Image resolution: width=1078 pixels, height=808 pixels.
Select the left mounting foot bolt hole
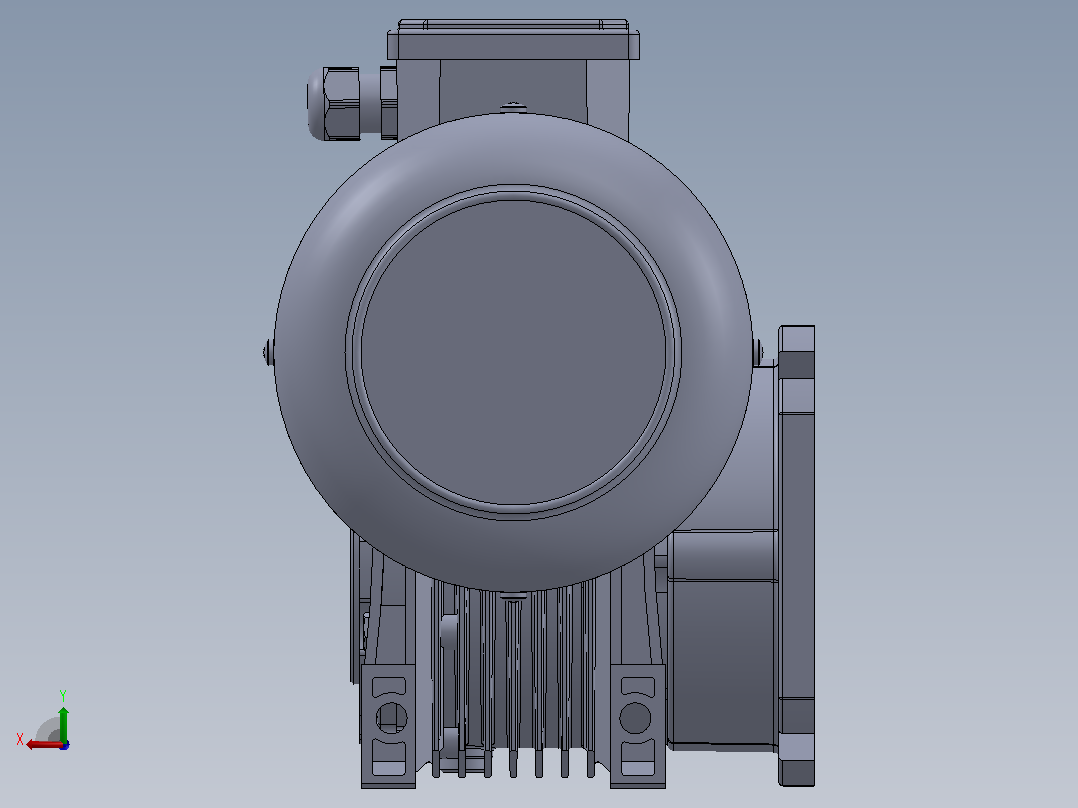coord(391,717)
